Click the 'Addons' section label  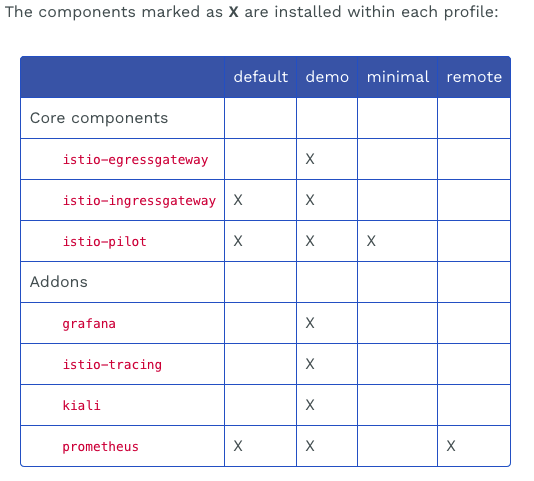coord(59,282)
